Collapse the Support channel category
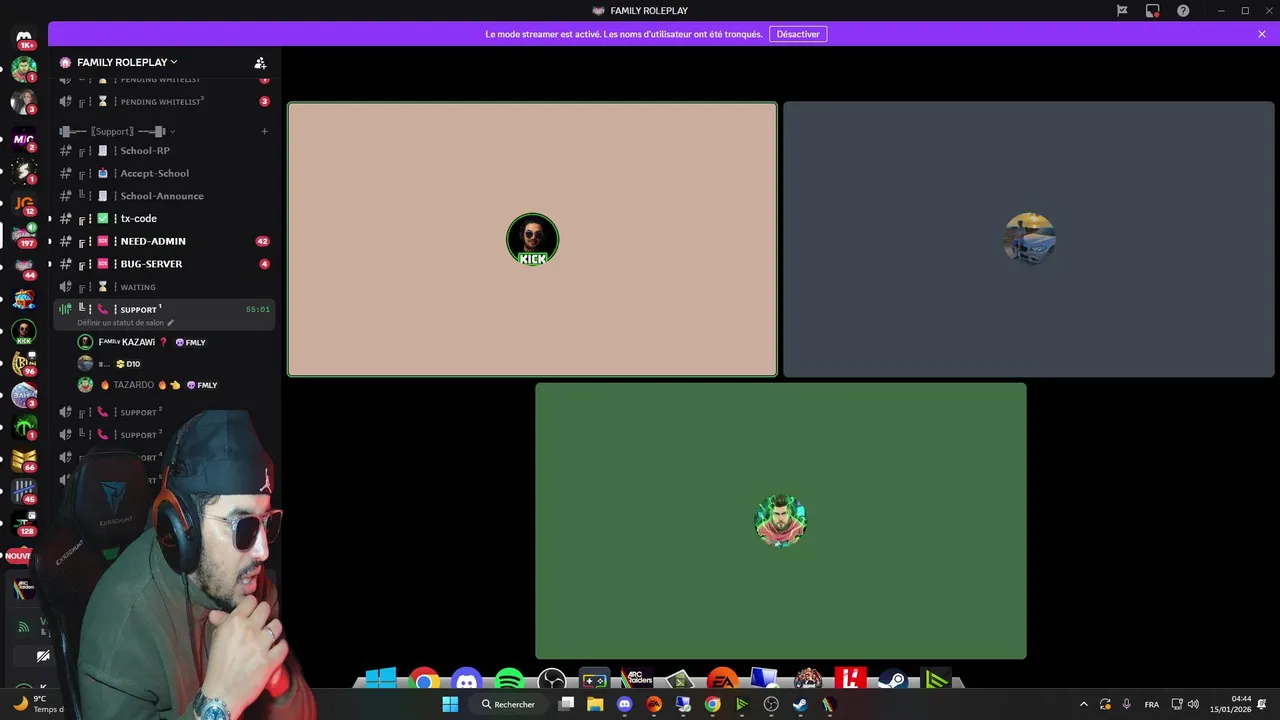The image size is (1280, 720). tap(117, 131)
